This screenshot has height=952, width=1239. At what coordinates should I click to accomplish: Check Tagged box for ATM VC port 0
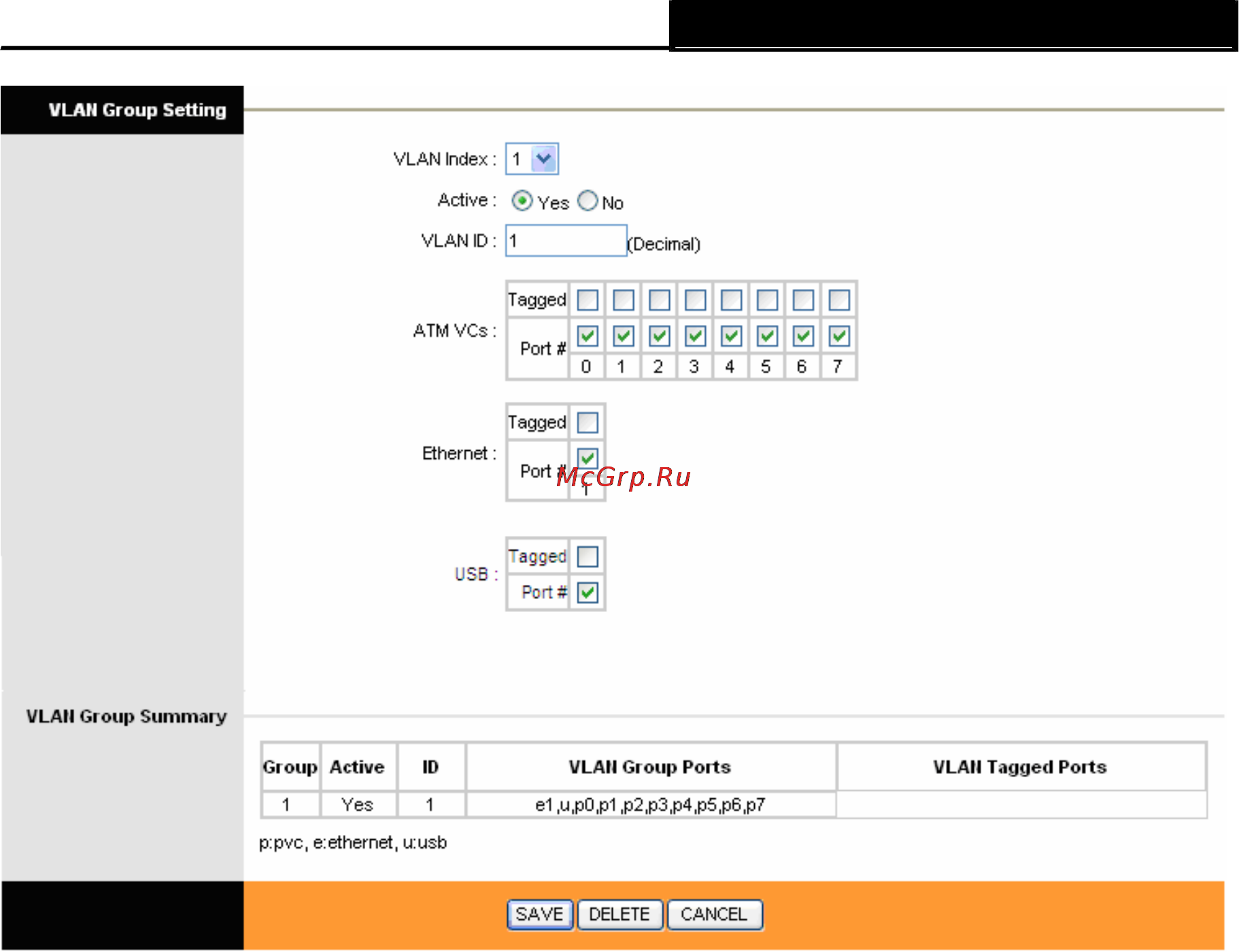point(588,300)
